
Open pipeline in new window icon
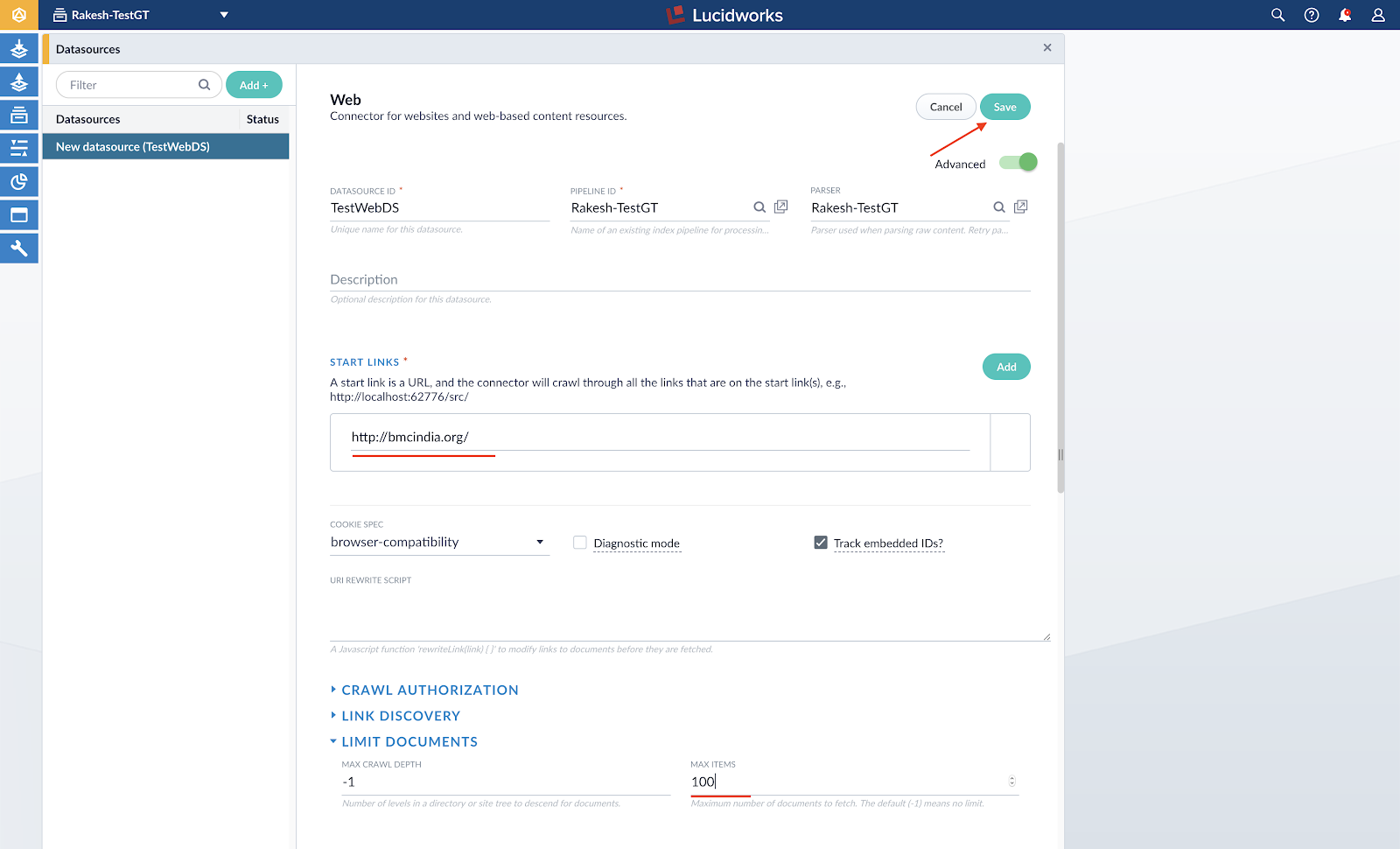coord(780,207)
